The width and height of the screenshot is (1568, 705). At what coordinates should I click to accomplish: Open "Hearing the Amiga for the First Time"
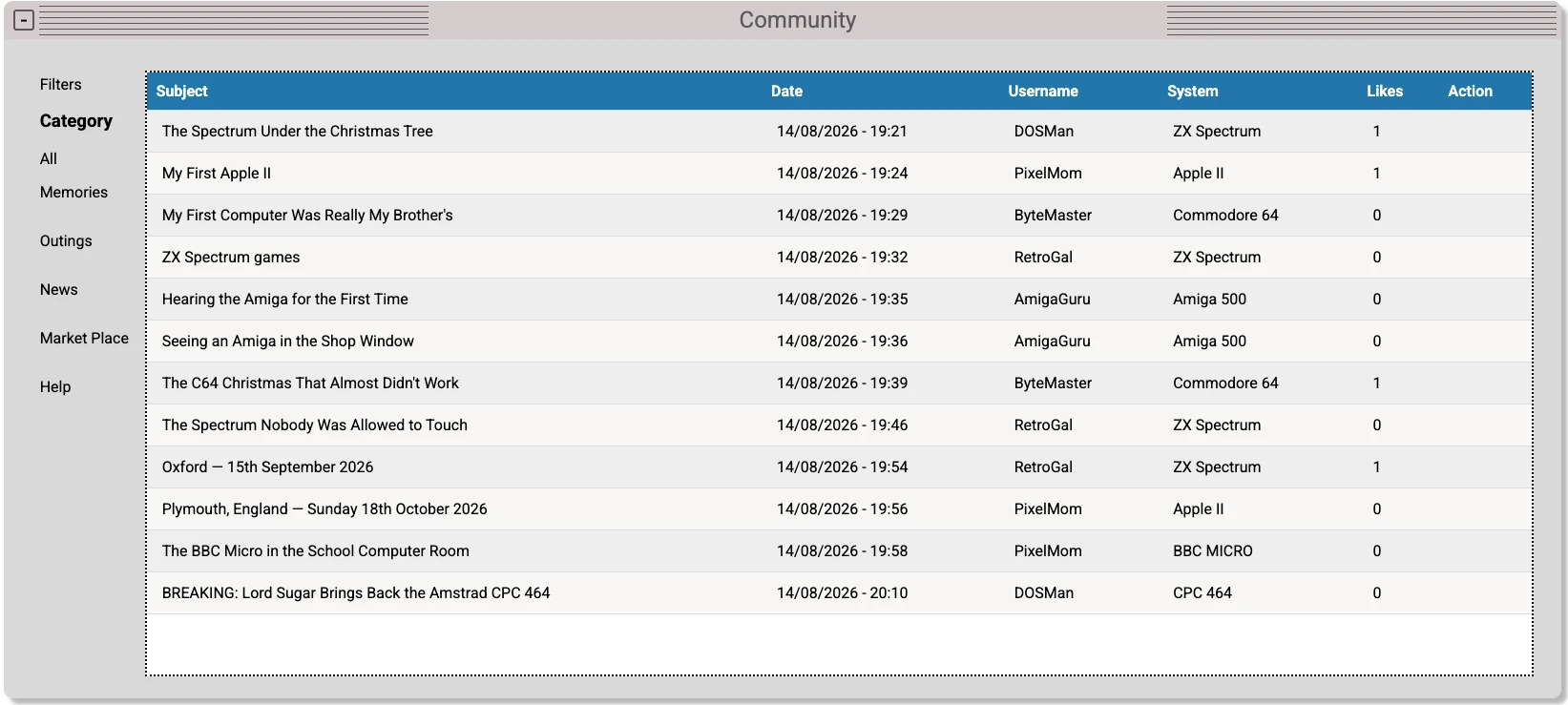click(x=285, y=299)
